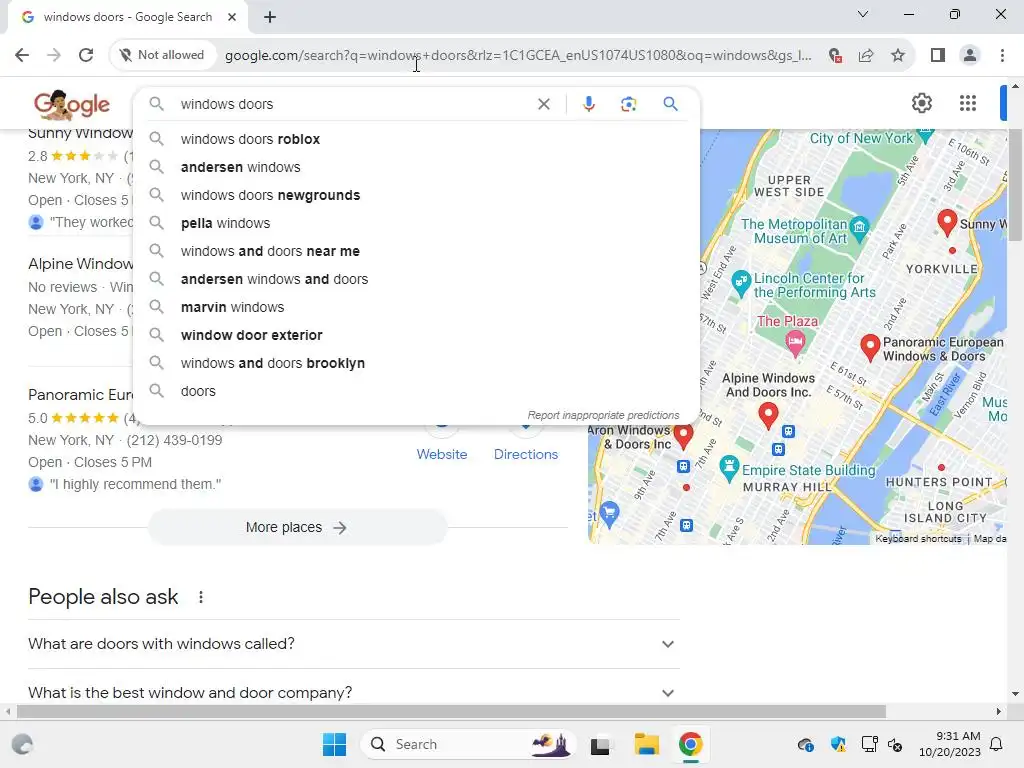
Task: Click the search box containing windows doors
Action: click(353, 104)
